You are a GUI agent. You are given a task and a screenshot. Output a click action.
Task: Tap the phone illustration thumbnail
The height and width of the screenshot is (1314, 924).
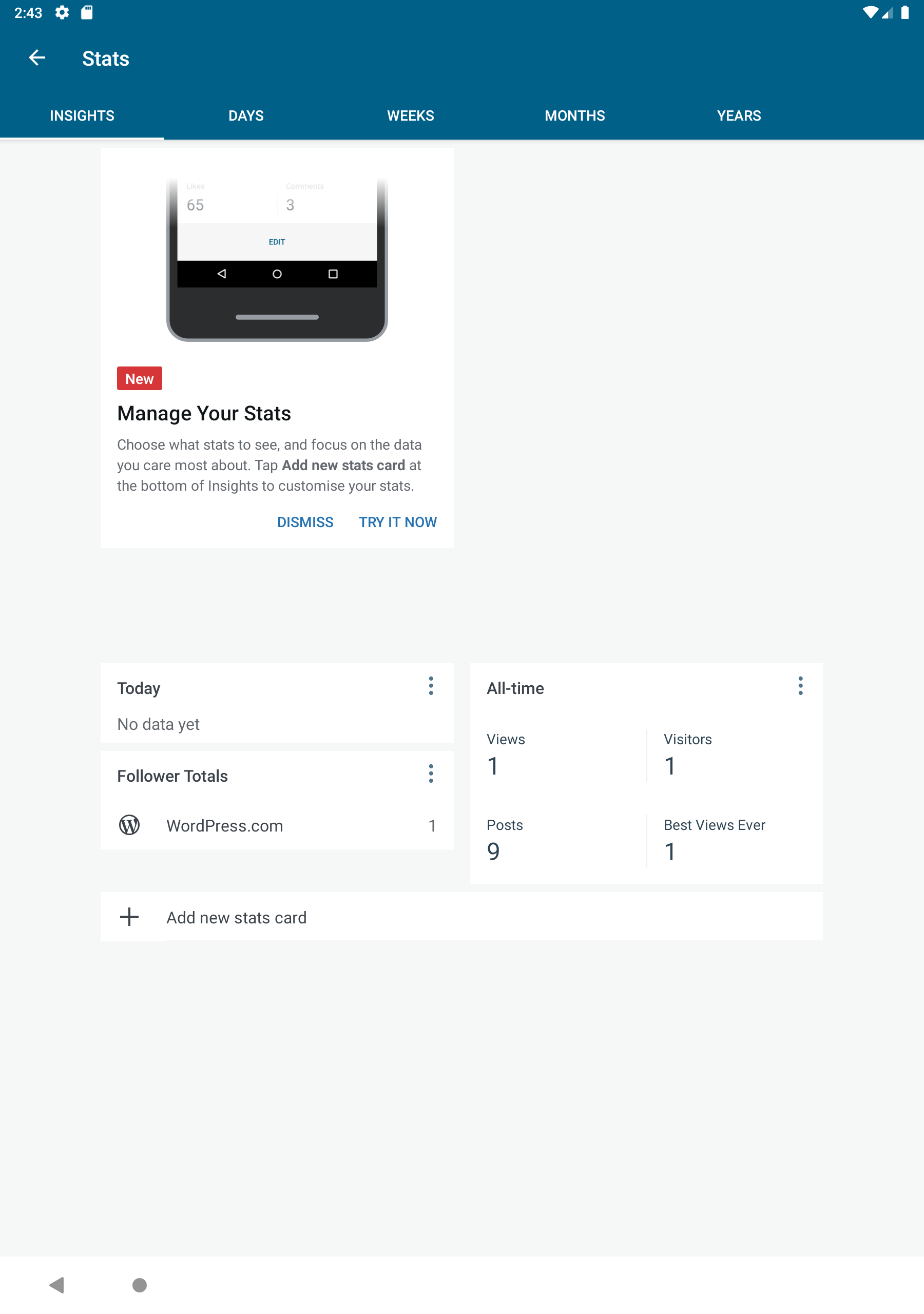point(277,260)
